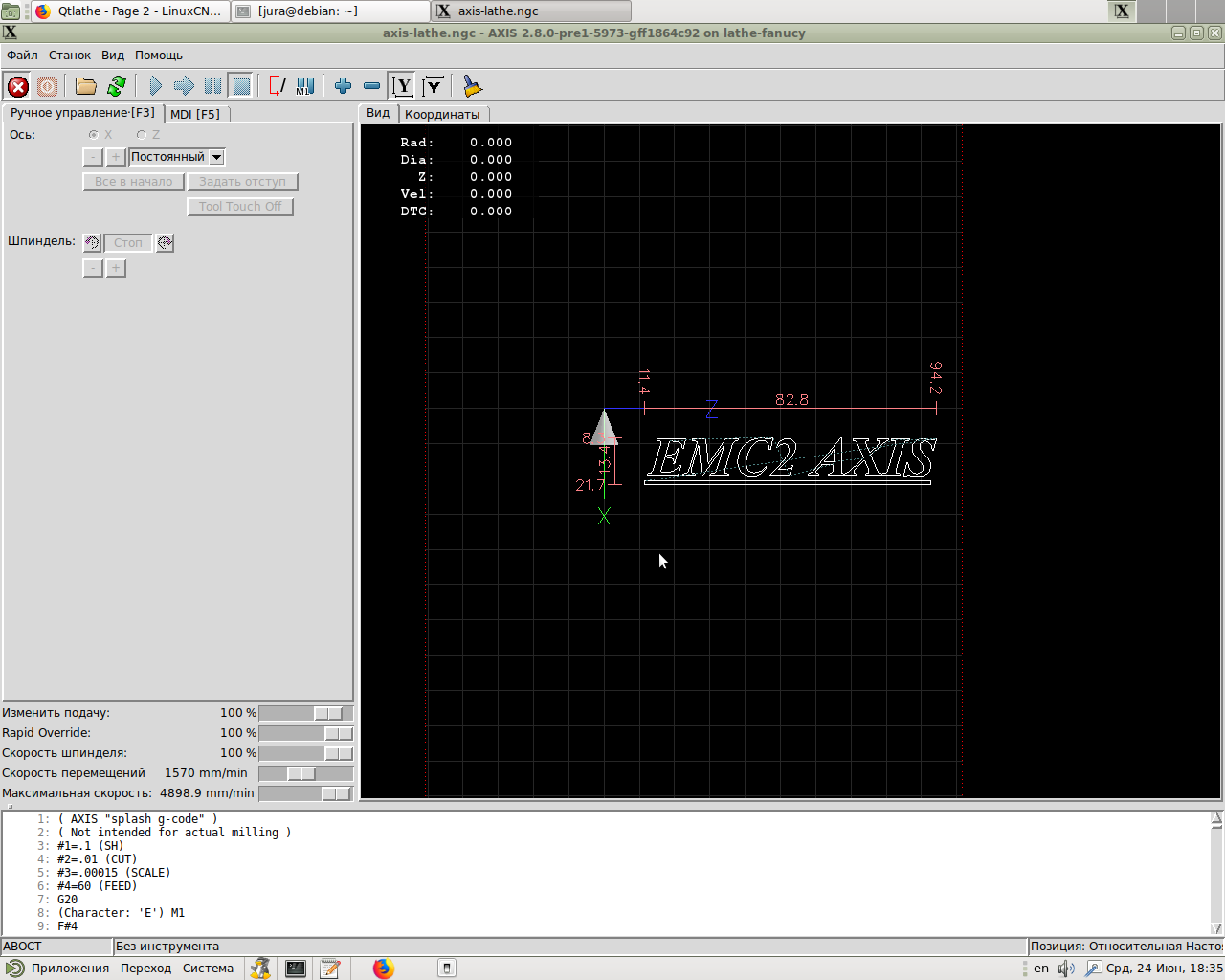
Task: Switch to MDI [F5] tab
Action: 195,114
